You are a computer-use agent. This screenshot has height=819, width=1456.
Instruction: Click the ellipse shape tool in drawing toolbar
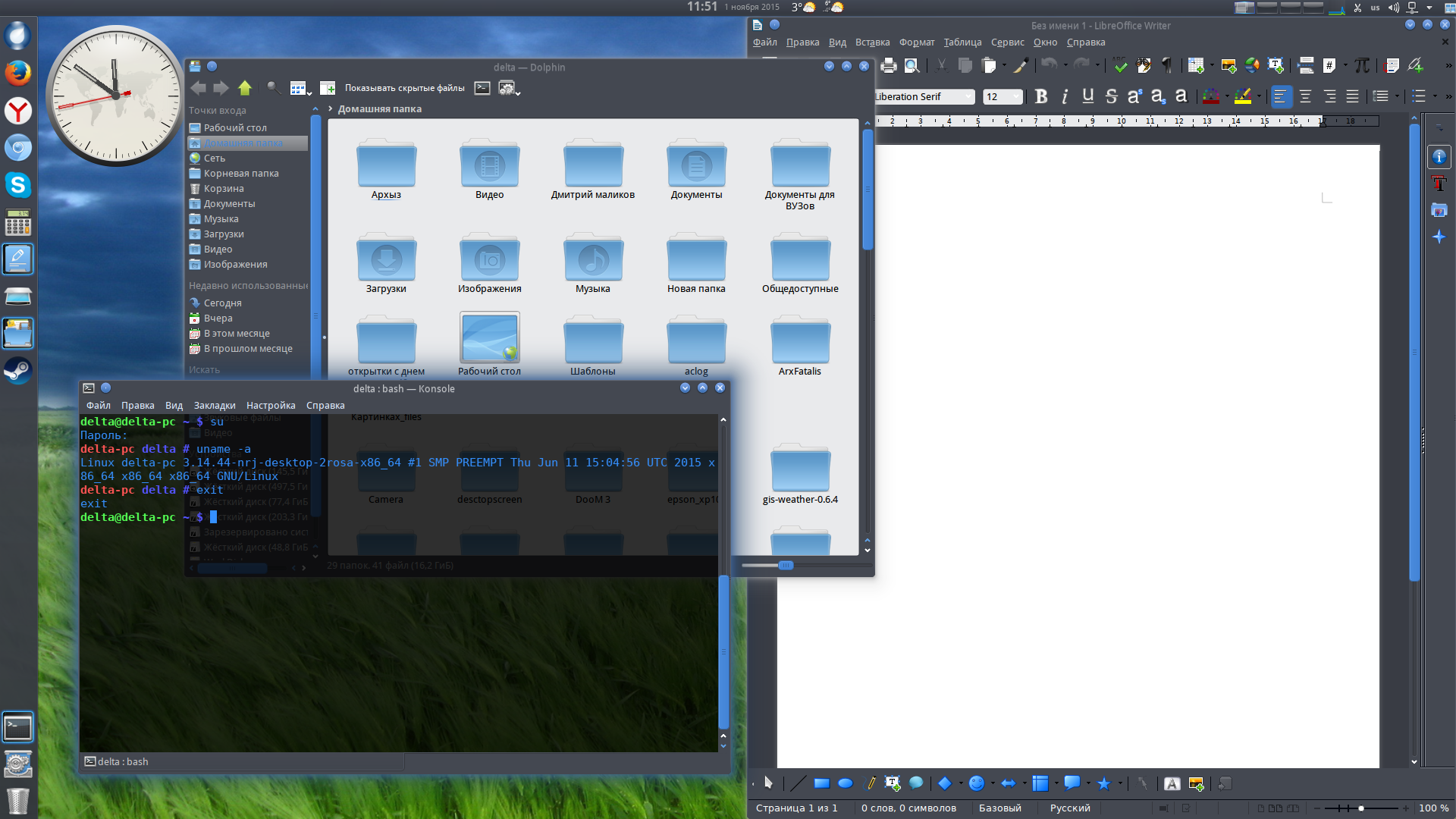(x=846, y=783)
